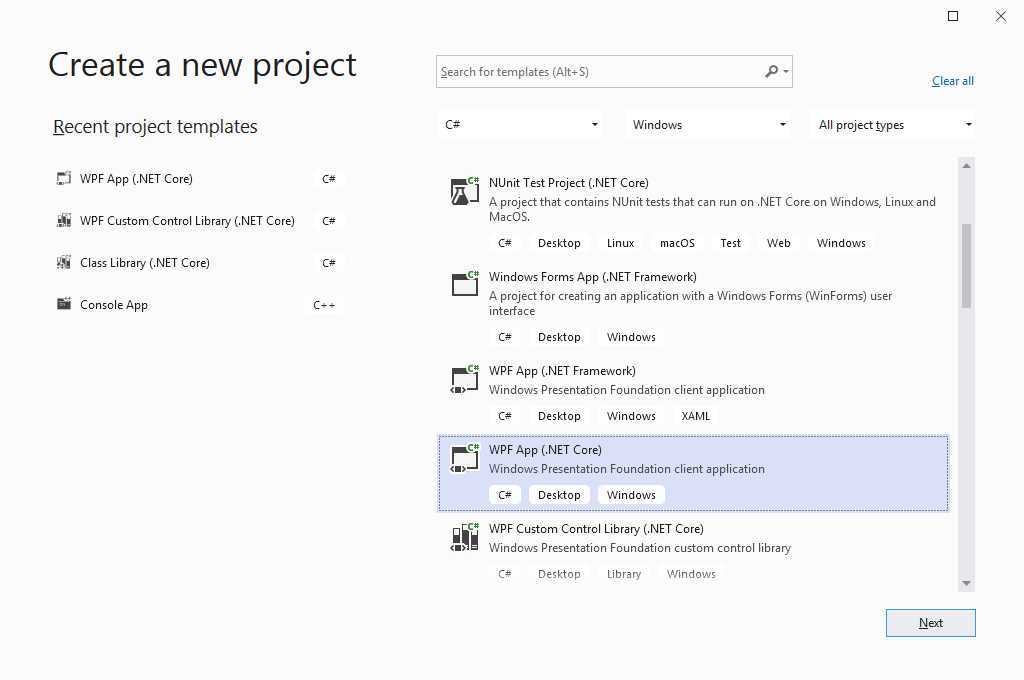This screenshot has width=1024, height=680.
Task: Click the WPF Custom Control Library list icon
Action: [x=465, y=538]
